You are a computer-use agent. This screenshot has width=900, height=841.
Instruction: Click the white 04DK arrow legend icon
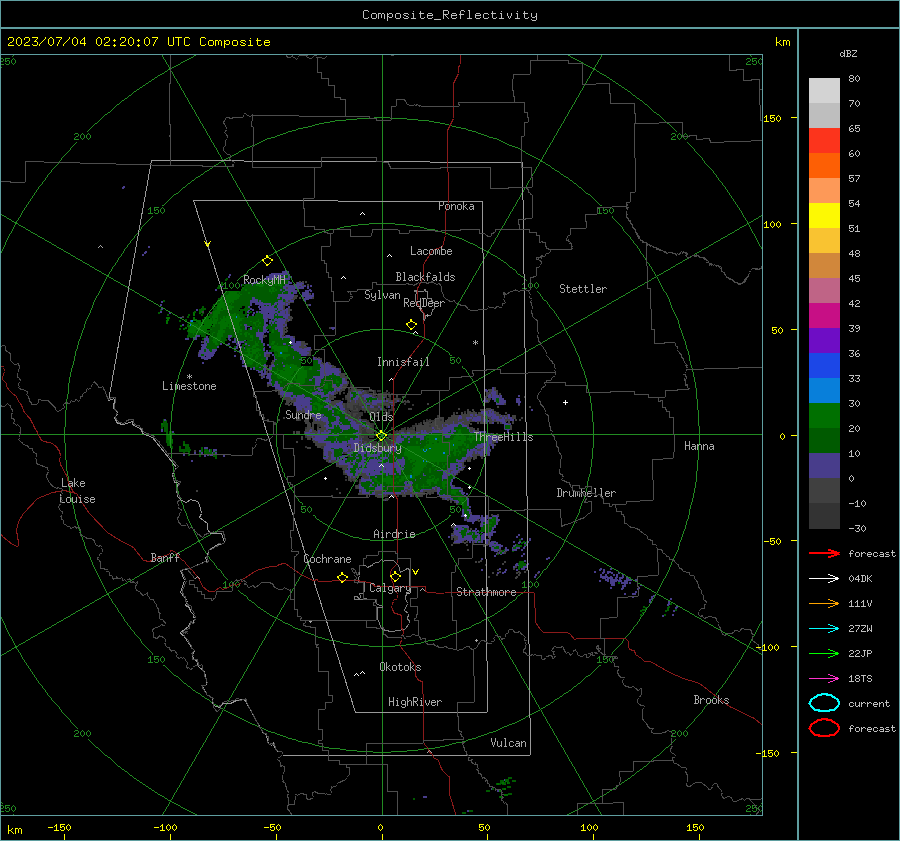824,579
